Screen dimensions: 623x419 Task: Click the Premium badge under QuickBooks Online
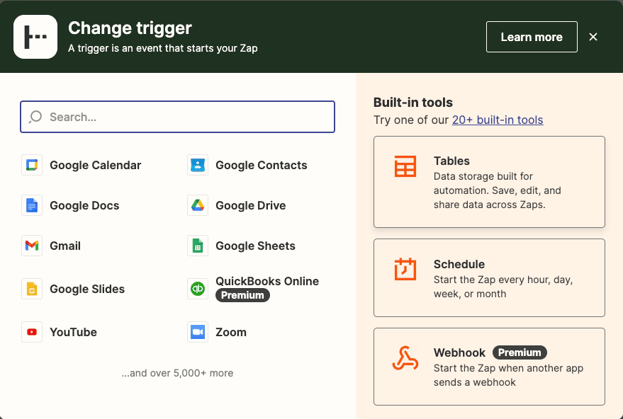pos(243,296)
